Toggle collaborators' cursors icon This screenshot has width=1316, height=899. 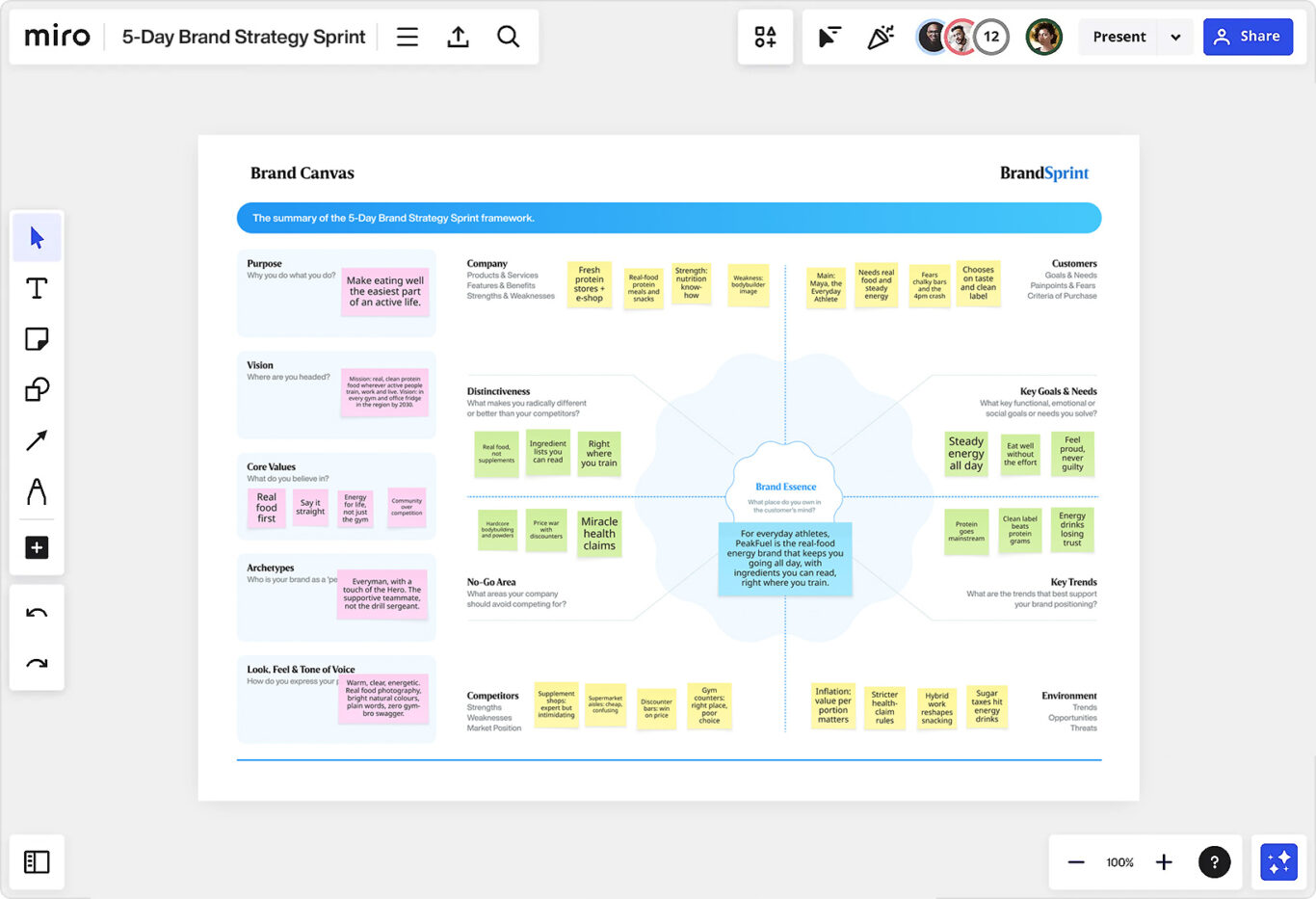click(x=829, y=37)
